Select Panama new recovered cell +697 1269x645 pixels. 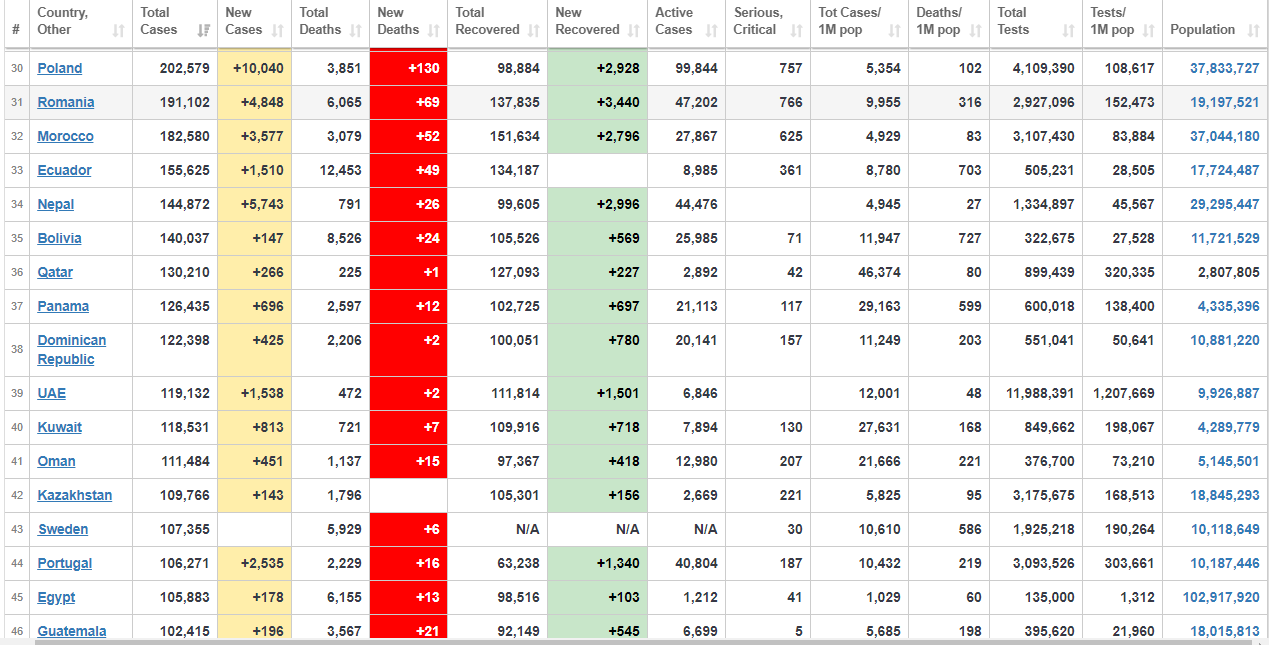pyautogui.click(x=597, y=306)
